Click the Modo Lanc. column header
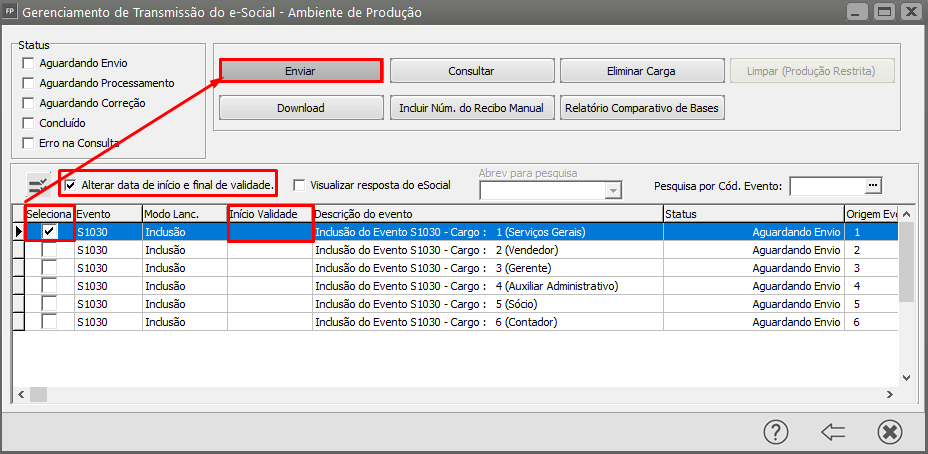This screenshot has width=928, height=454. click(185, 214)
